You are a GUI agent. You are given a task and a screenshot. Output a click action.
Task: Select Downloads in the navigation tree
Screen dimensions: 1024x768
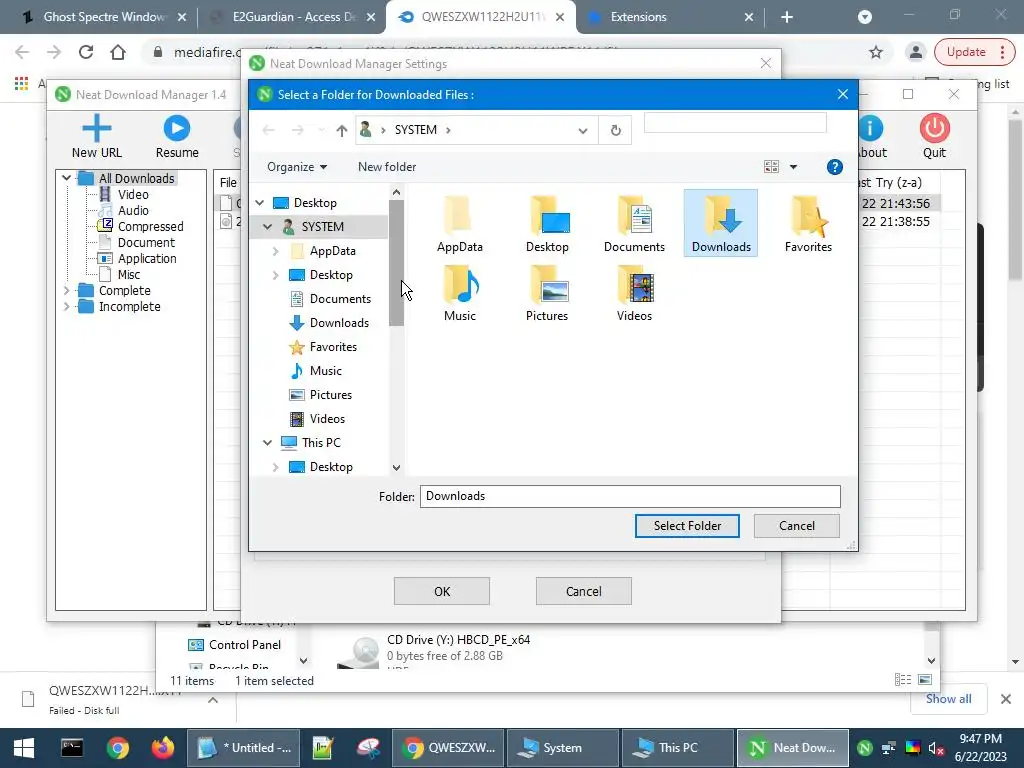coord(339,323)
